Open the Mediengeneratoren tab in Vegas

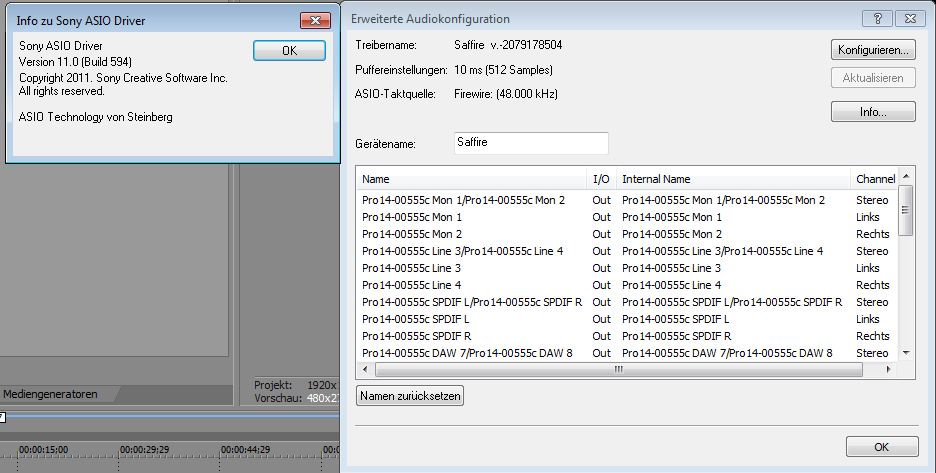point(50,394)
